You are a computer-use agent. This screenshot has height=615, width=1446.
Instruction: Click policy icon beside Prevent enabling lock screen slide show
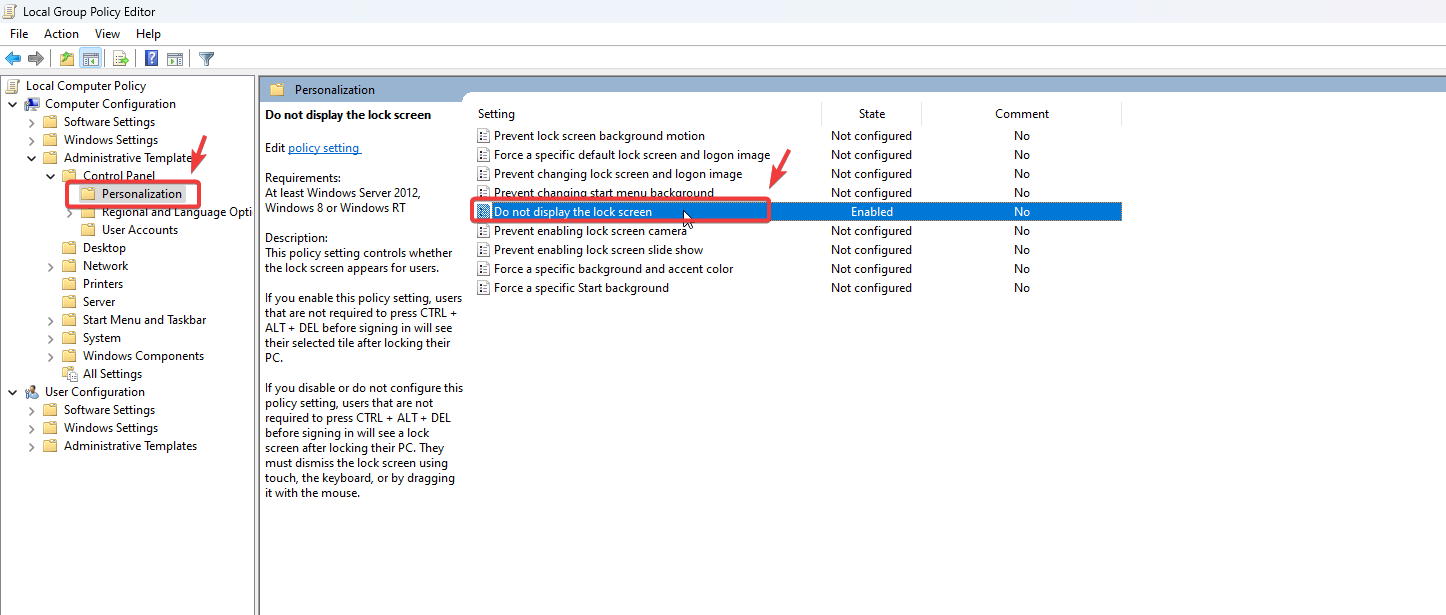[484, 250]
